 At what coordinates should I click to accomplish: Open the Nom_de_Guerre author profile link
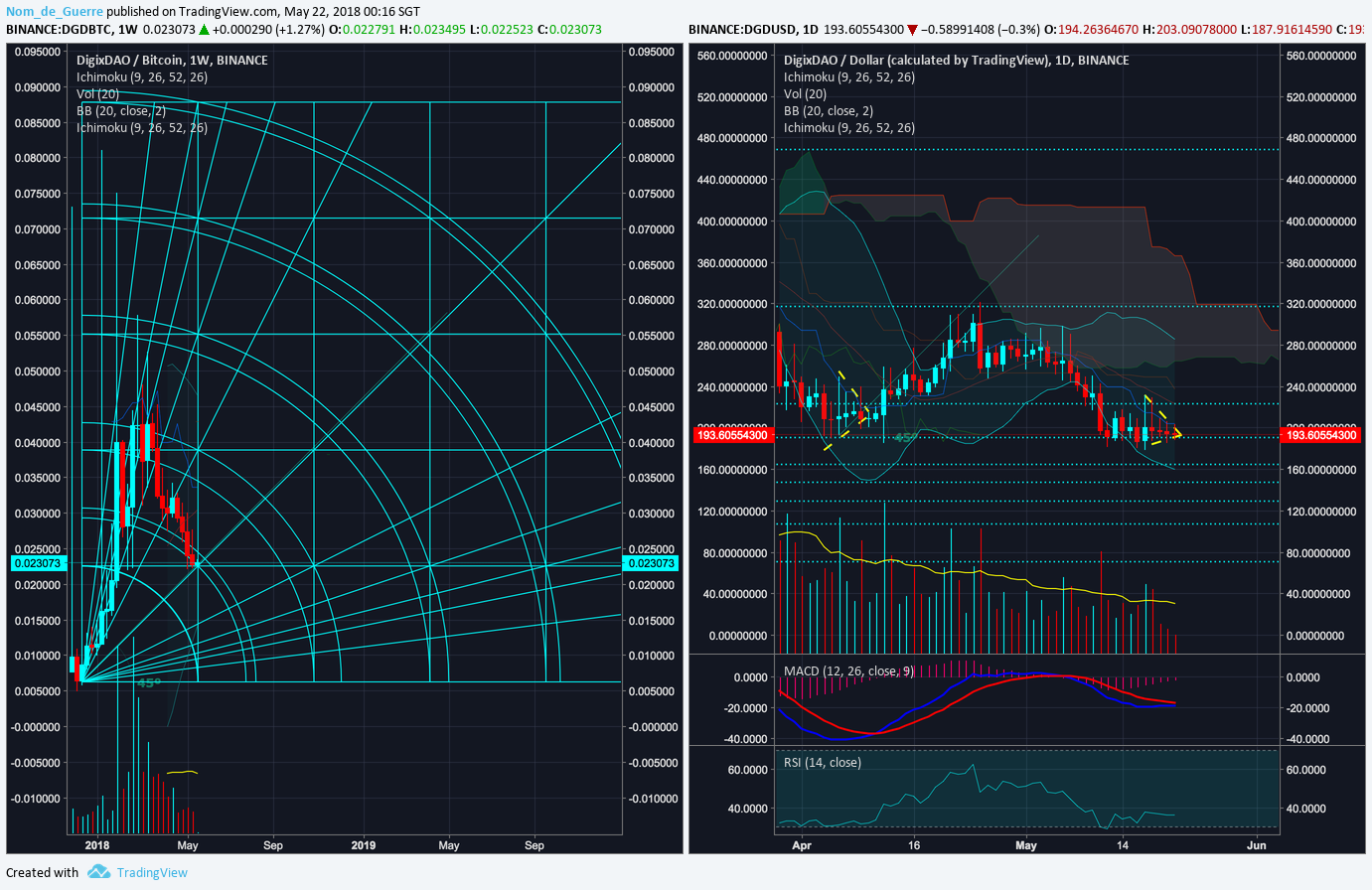click(x=55, y=12)
